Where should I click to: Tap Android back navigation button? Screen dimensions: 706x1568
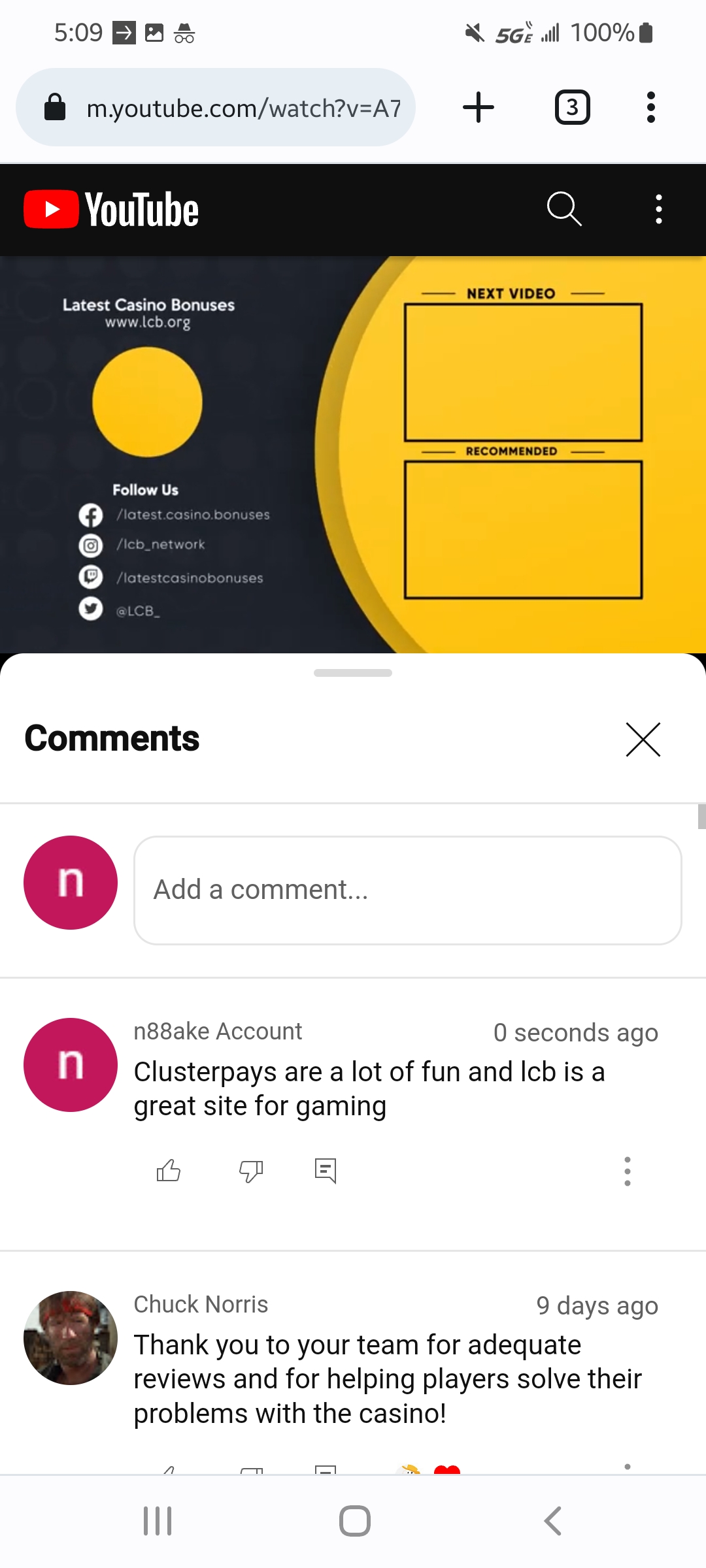553,1521
